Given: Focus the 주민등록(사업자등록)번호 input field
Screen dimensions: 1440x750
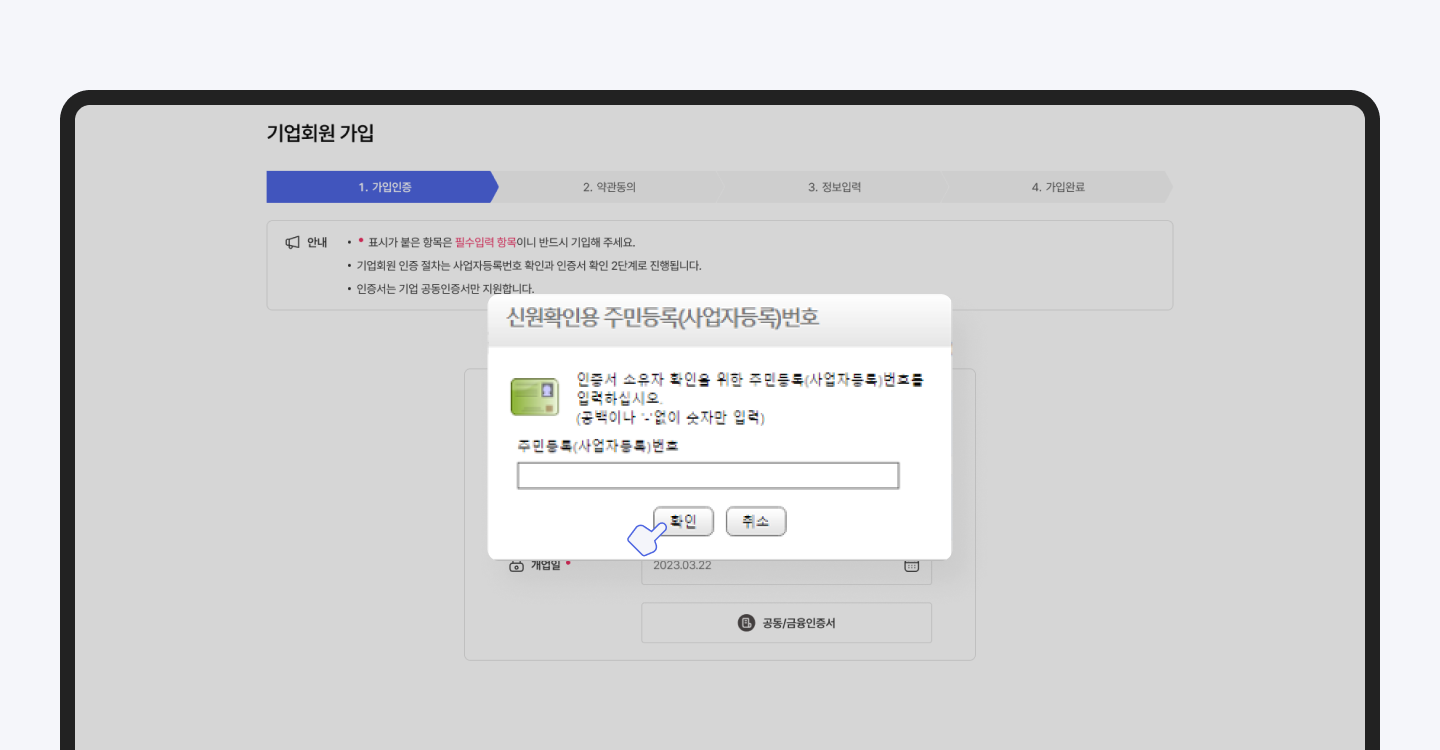Looking at the screenshot, I should (708, 476).
